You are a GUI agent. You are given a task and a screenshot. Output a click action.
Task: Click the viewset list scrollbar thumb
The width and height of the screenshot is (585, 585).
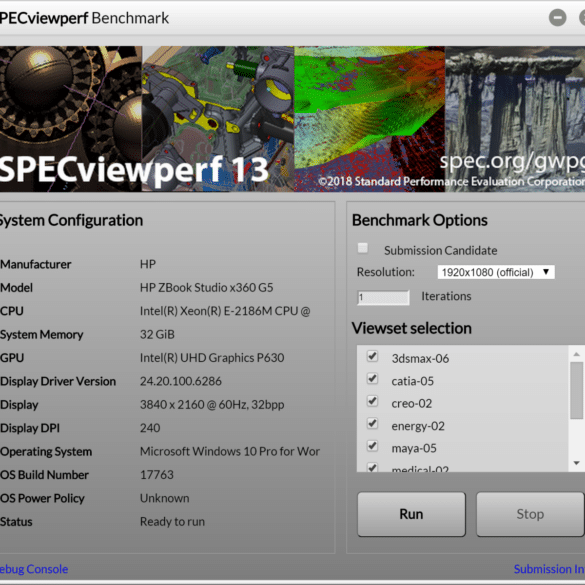576,391
